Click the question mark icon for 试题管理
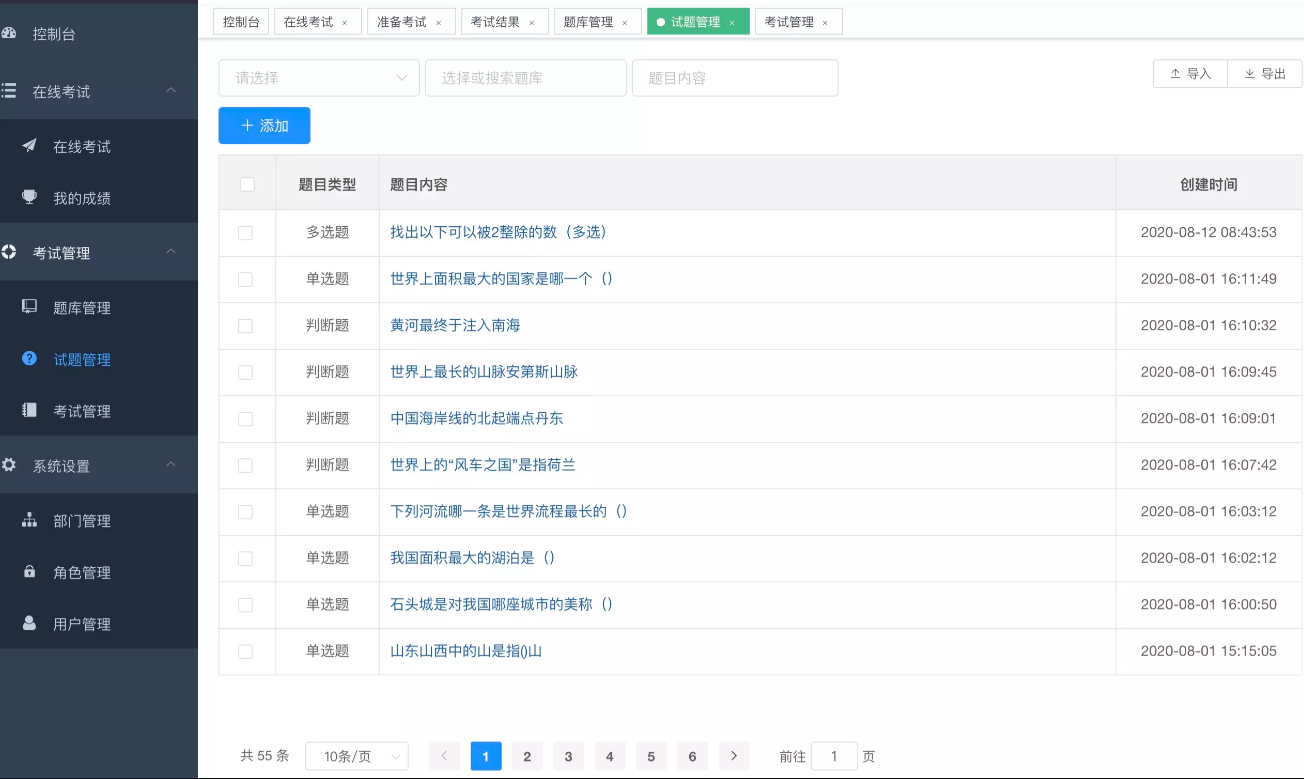Screen dimensions: 1304x779 pos(29,359)
